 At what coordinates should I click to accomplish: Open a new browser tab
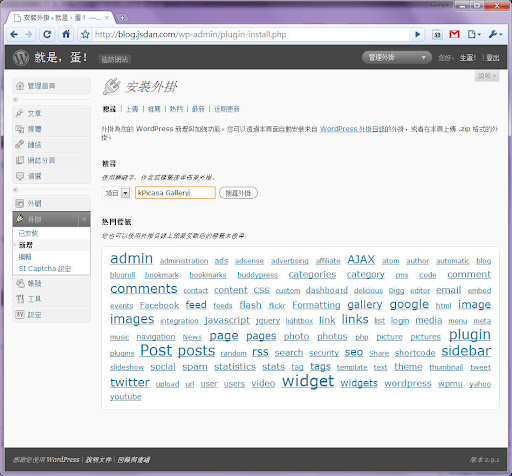pos(122,18)
